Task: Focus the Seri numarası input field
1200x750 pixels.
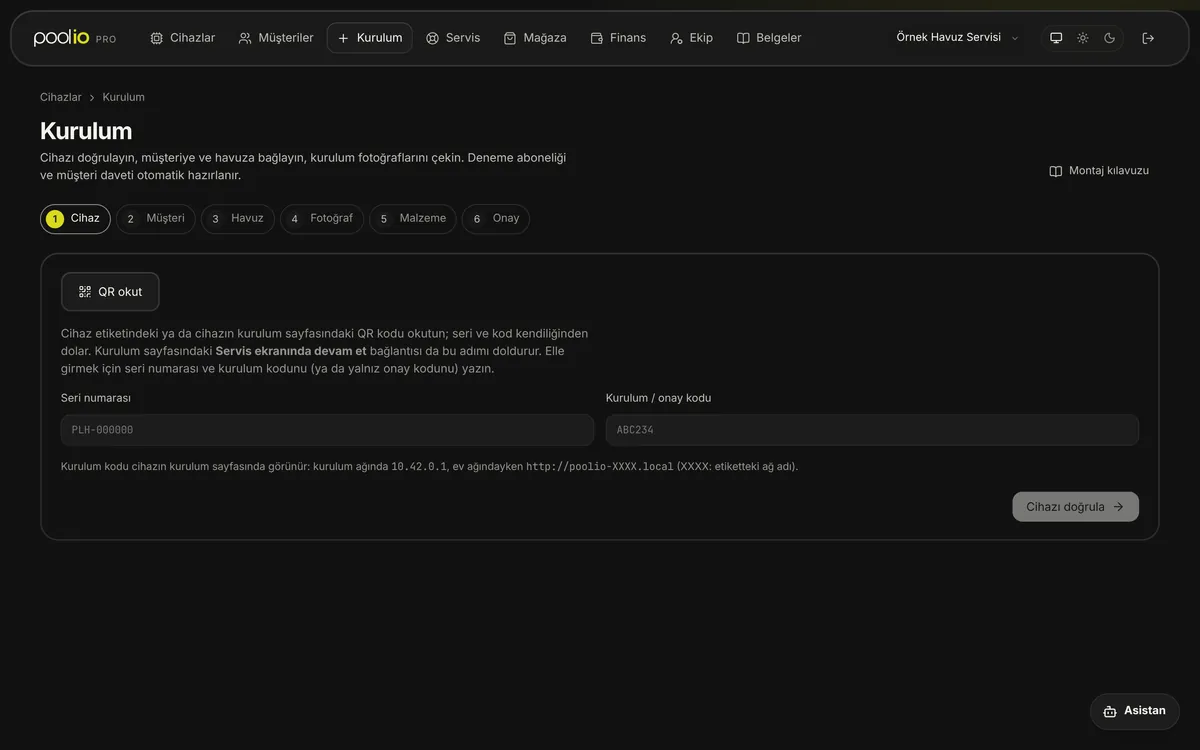Action: 327,430
